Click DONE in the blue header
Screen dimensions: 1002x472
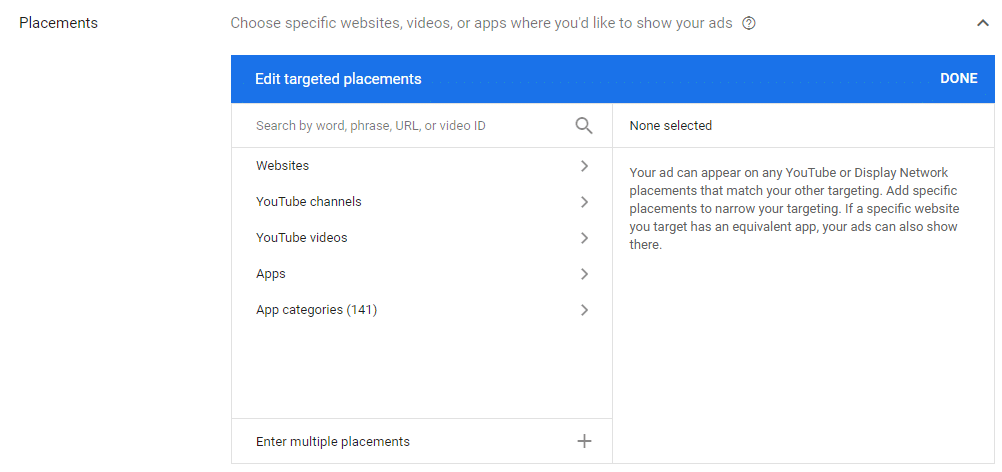coord(959,79)
